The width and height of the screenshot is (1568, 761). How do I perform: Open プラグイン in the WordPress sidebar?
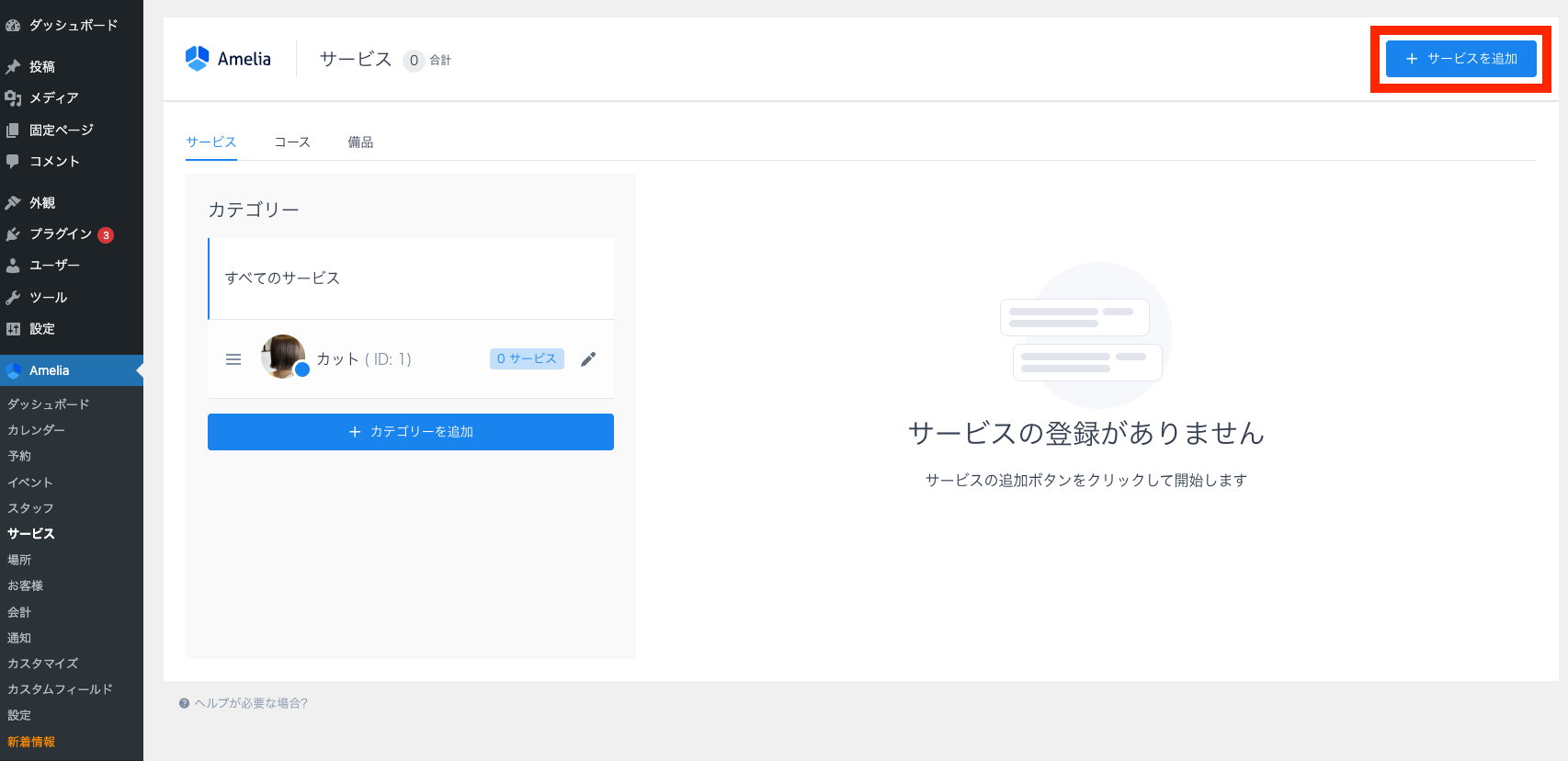pyautogui.click(x=60, y=234)
